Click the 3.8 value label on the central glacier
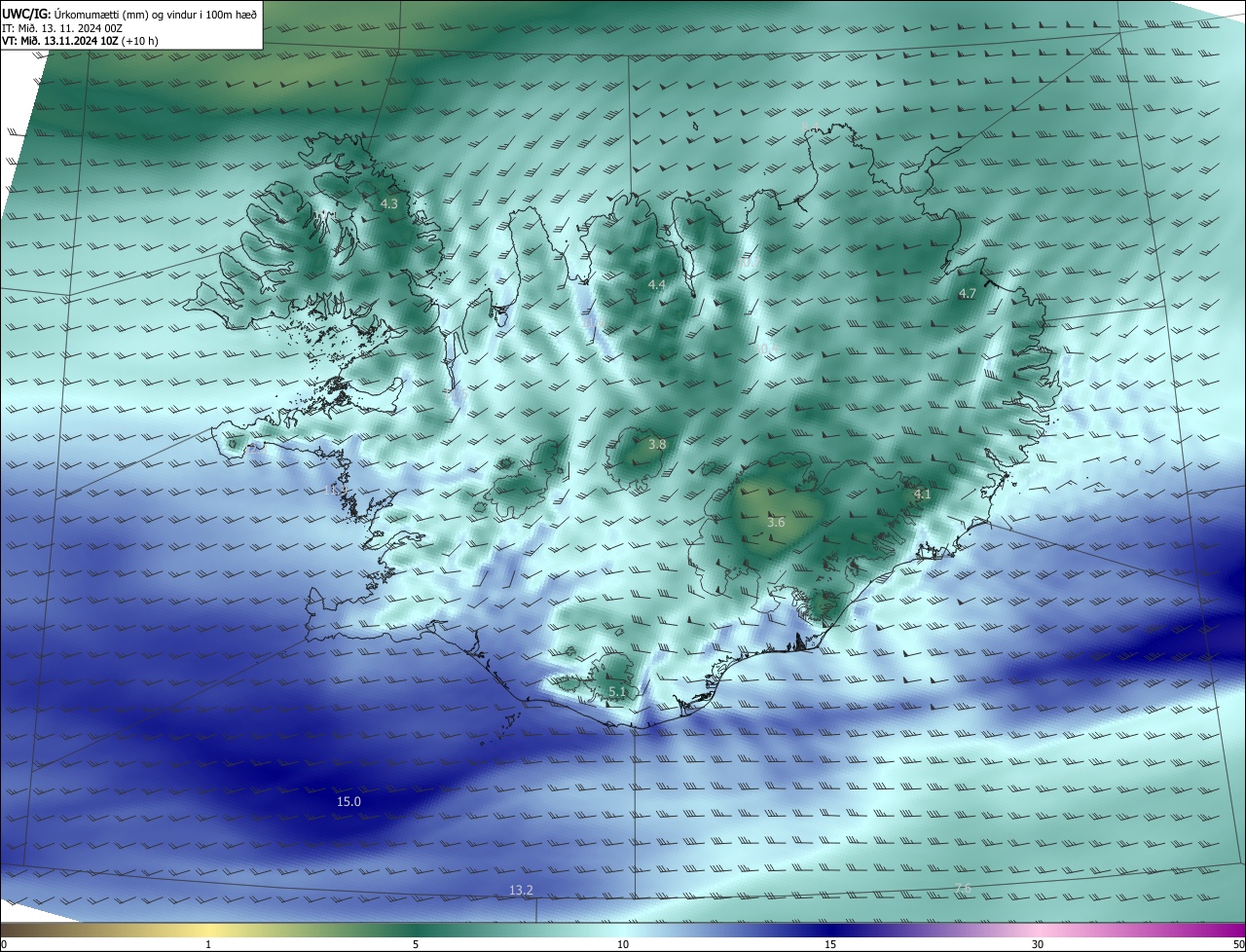The image size is (1246, 952). (x=657, y=445)
